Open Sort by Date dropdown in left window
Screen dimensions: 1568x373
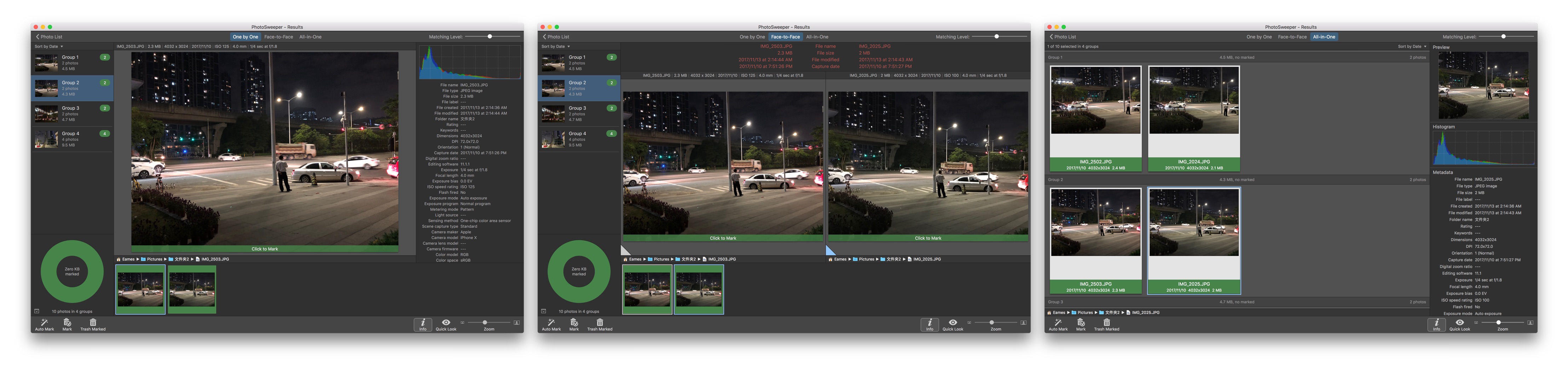(x=48, y=46)
